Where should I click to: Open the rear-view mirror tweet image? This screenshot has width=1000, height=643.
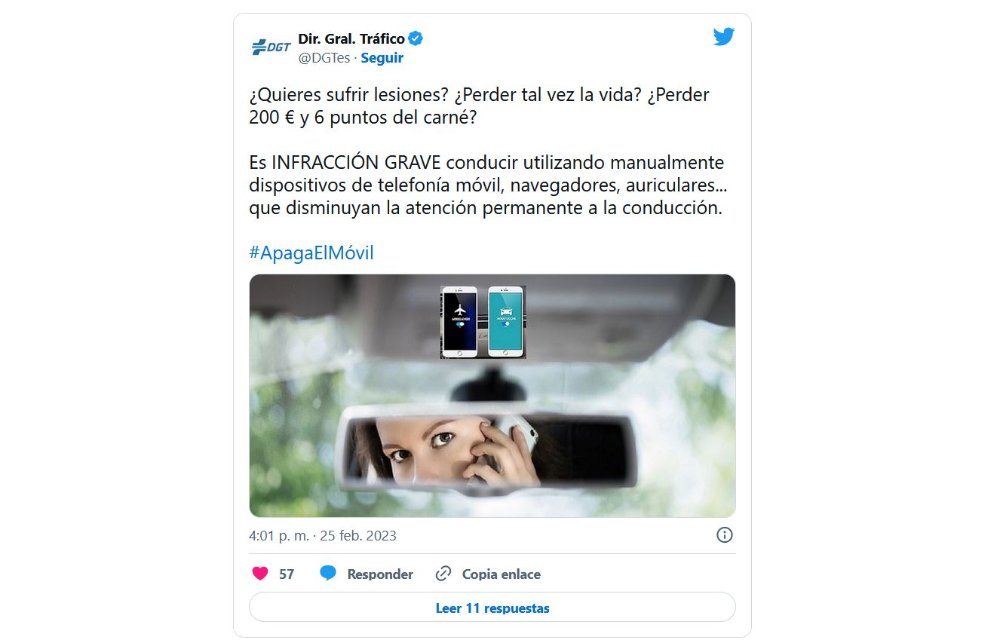pyautogui.click(x=492, y=395)
